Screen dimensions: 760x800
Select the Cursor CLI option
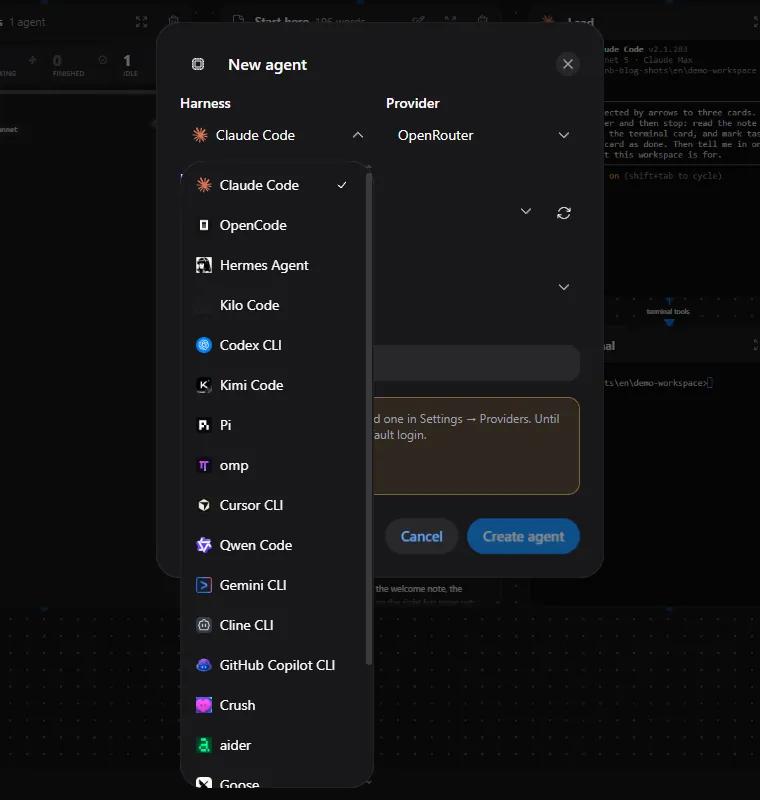tap(271, 505)
